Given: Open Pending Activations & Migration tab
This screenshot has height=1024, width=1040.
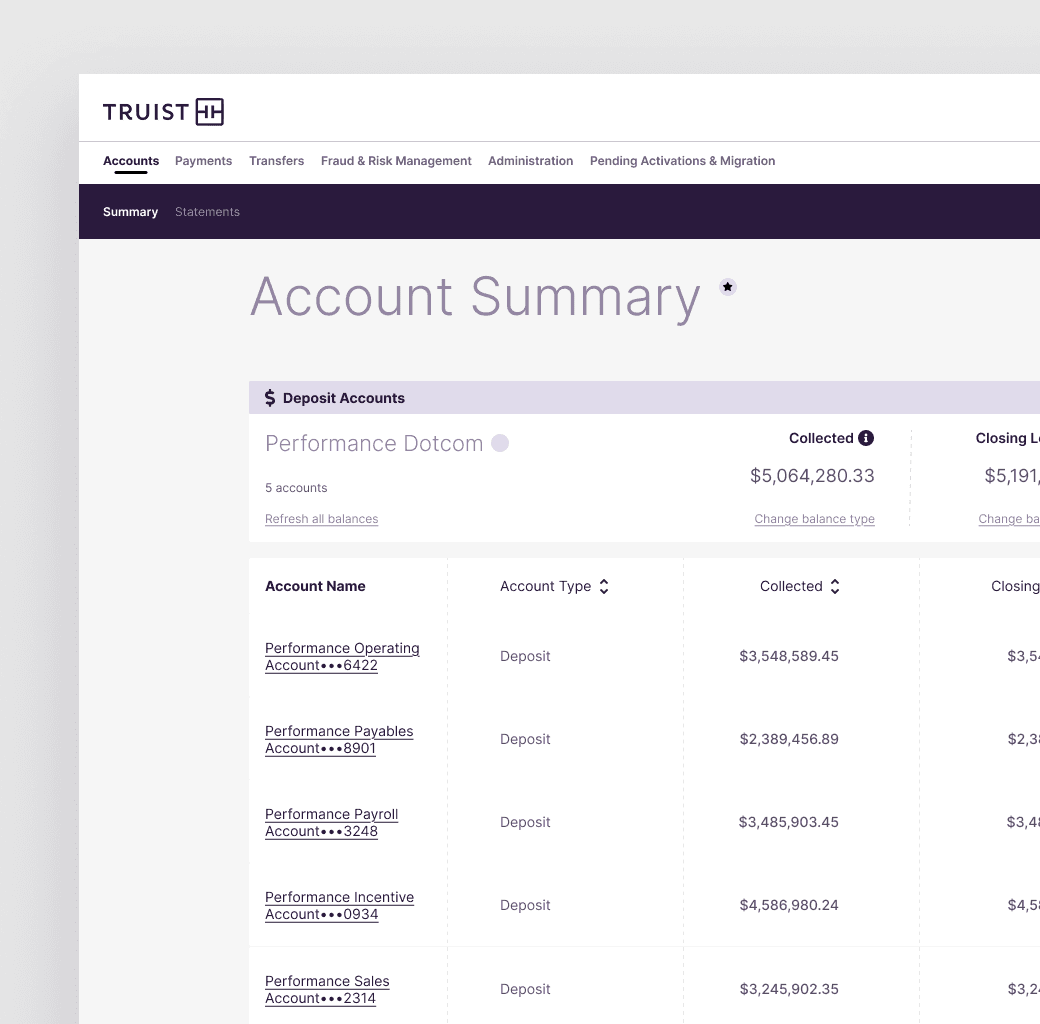Looking at the screenshot, I should 682,160.
